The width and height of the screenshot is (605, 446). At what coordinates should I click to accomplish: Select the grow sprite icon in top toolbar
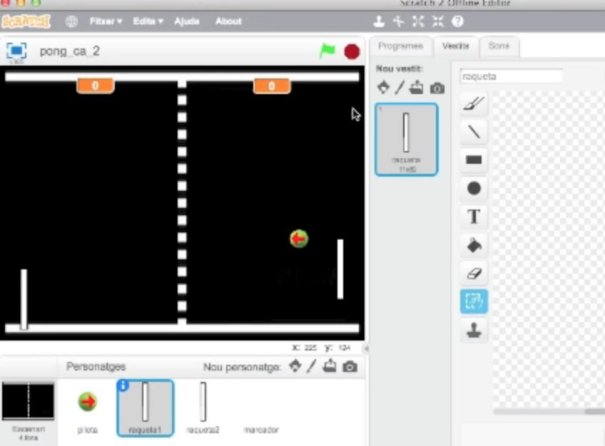coord(418,22)
